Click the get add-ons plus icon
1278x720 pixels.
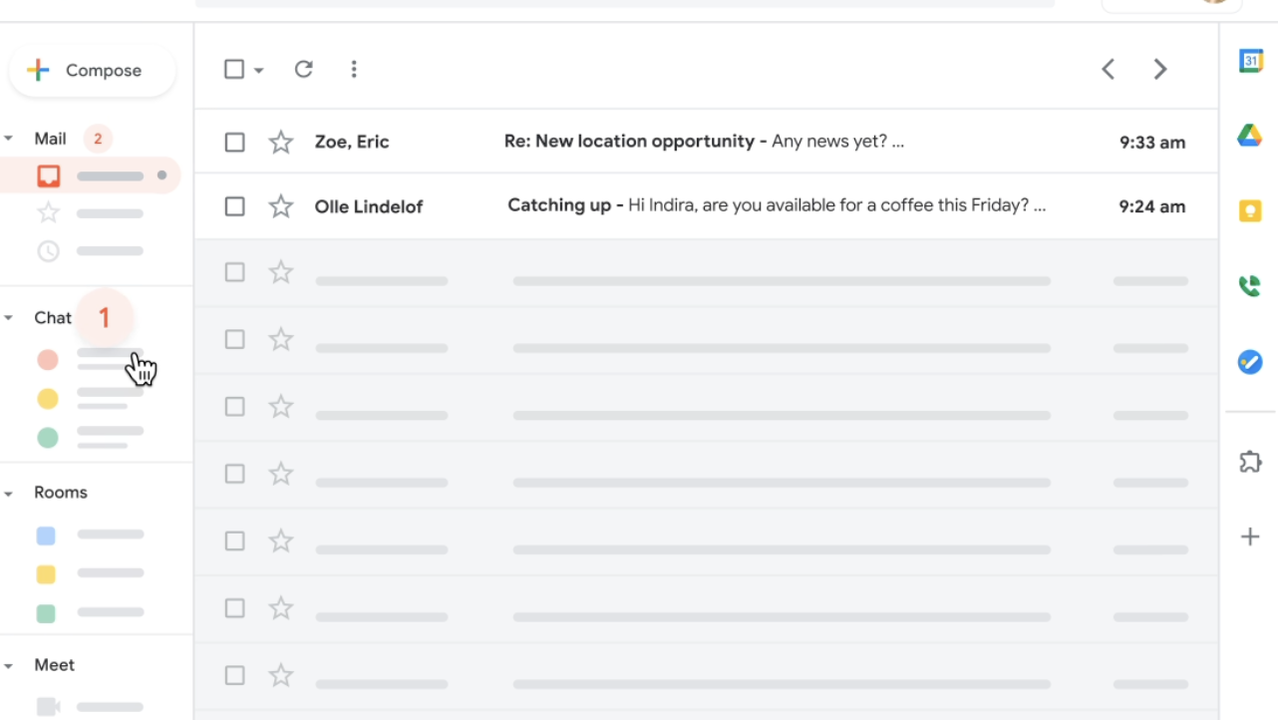click(1250, 537)
